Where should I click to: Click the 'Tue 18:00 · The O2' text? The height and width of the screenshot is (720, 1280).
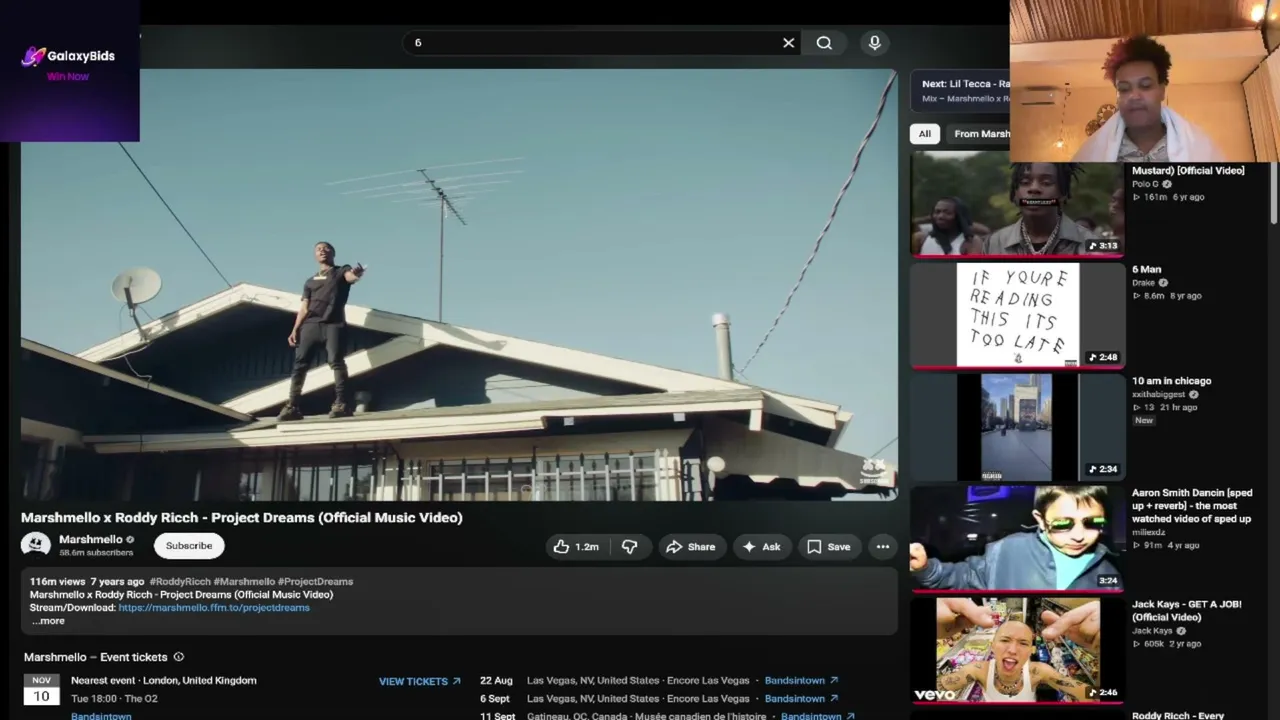(x=114, y=699)
